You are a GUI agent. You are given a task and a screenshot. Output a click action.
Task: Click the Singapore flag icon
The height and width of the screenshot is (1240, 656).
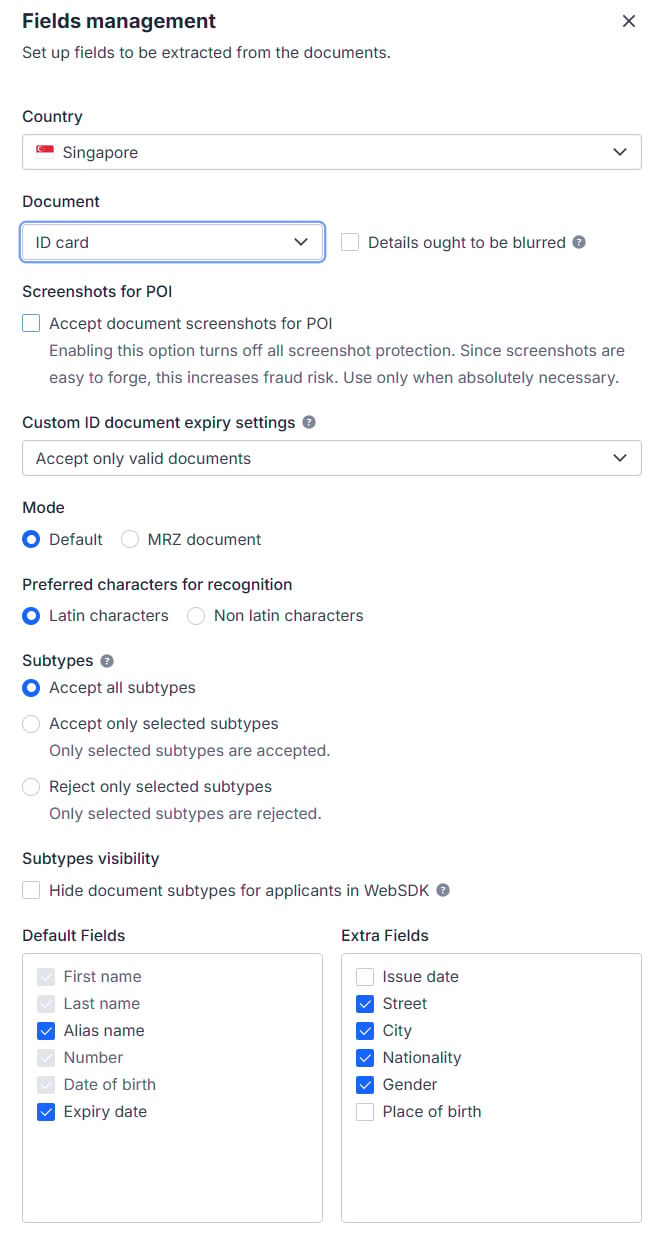click(x=45, y=152)
